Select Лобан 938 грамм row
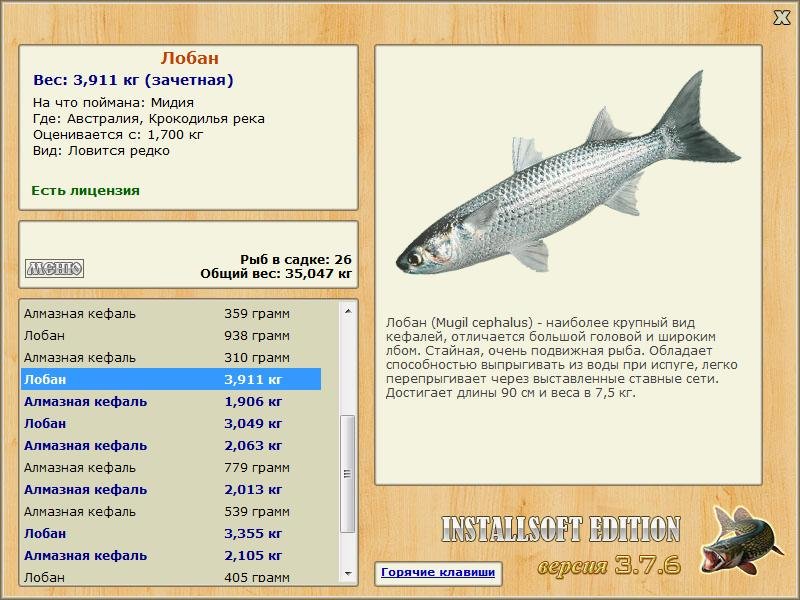800x600 pixels. 170,335
